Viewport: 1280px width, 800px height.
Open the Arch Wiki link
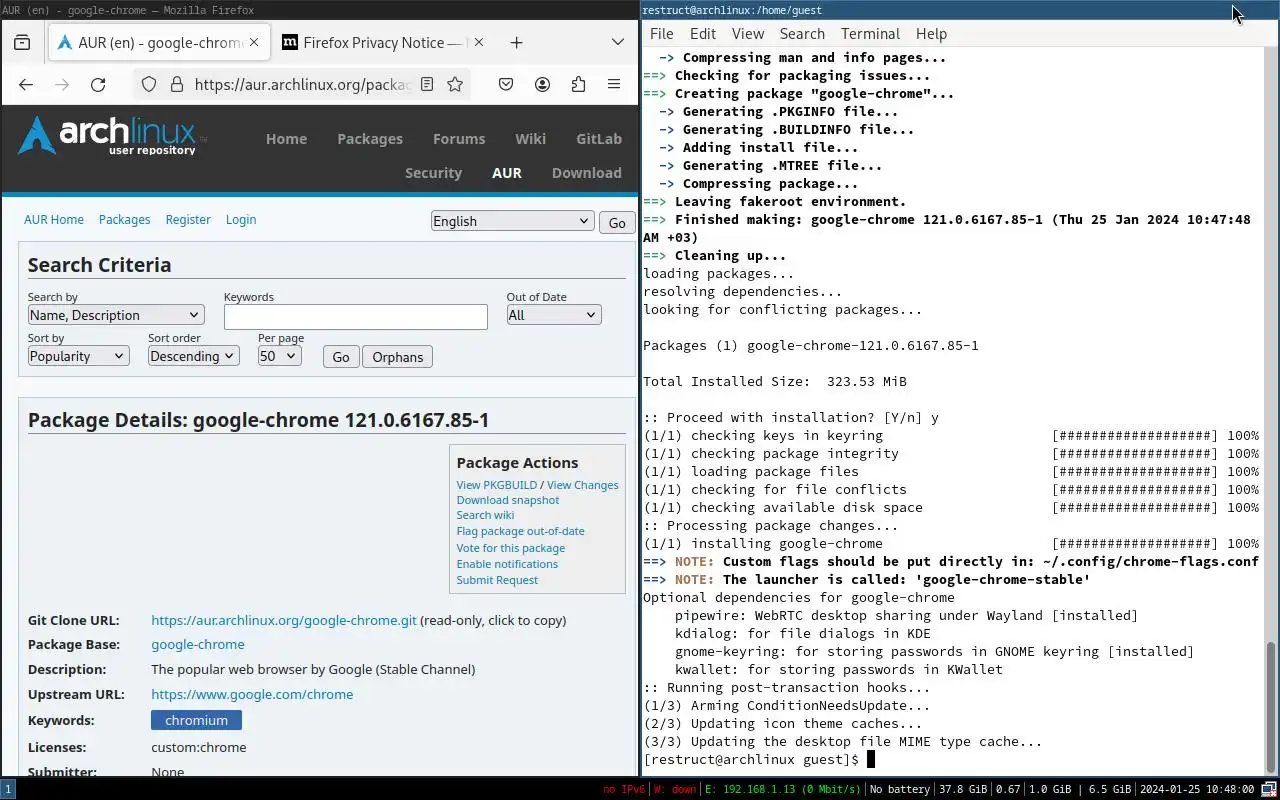click(x=530, y=139)
